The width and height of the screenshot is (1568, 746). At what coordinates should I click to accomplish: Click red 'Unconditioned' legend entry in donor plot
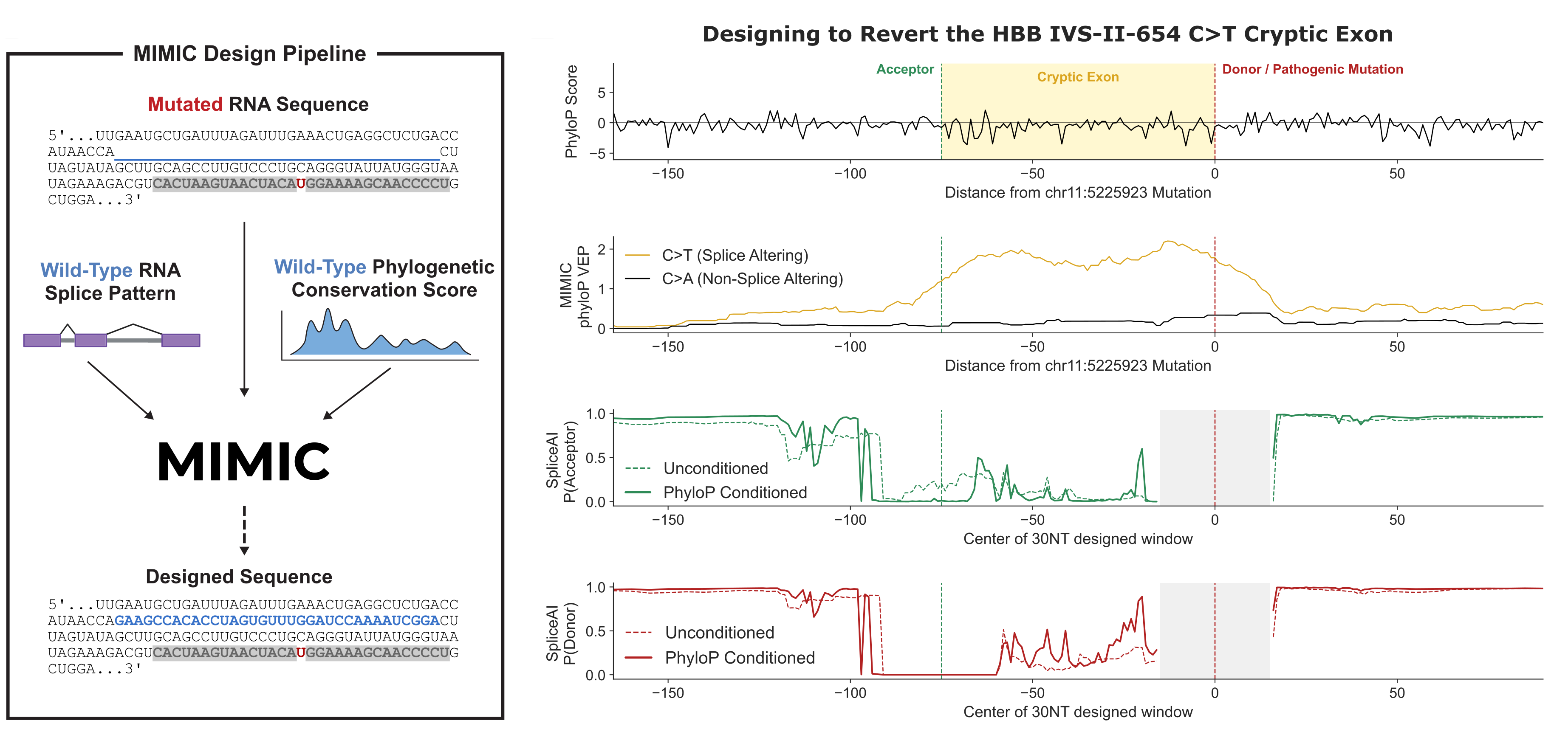pos(720,633)
